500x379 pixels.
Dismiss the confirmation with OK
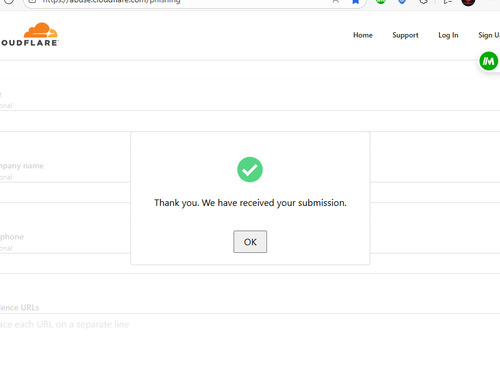tap(250, 242)
